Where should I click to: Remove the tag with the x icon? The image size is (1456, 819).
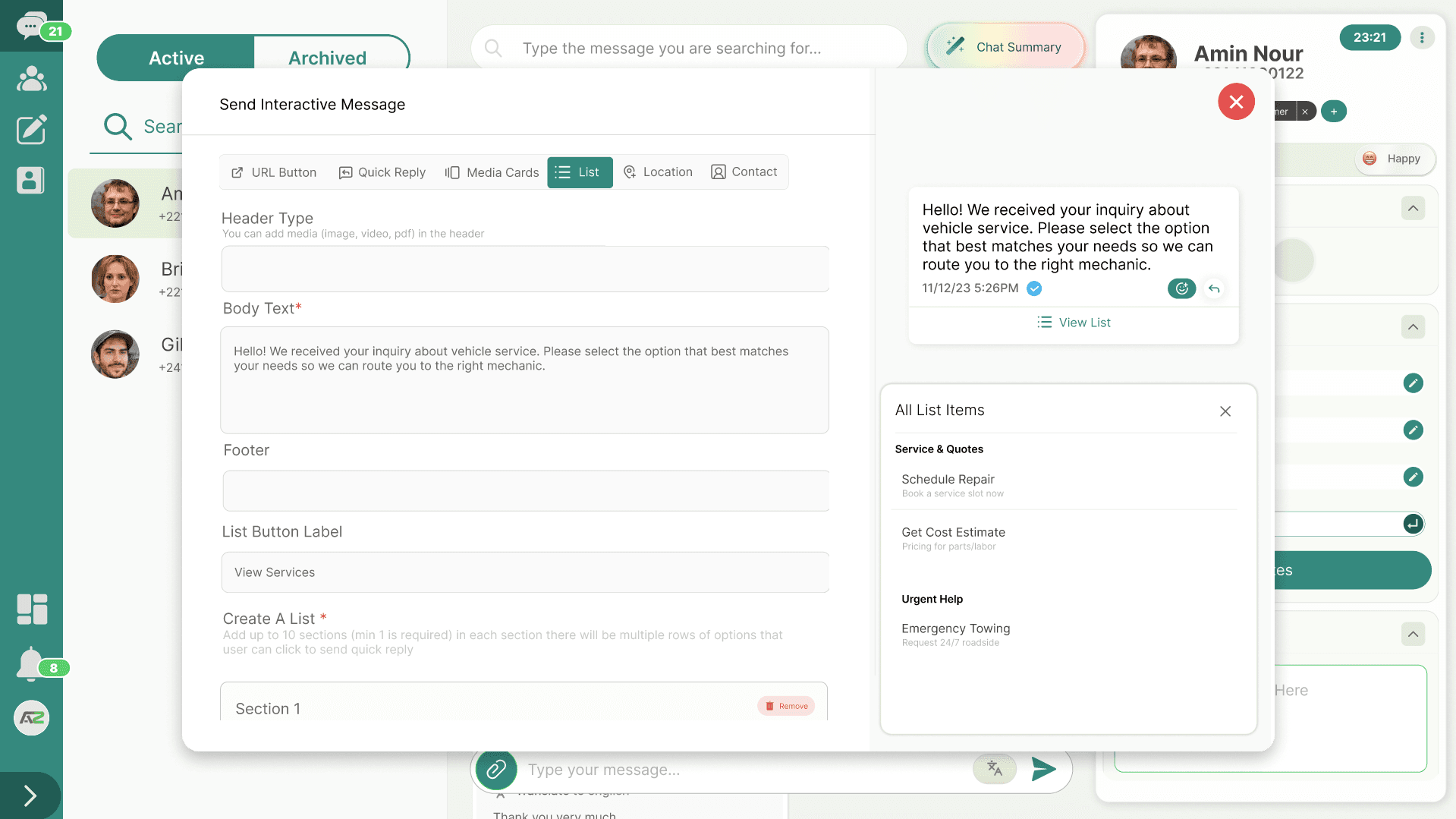coord(1305,112)
